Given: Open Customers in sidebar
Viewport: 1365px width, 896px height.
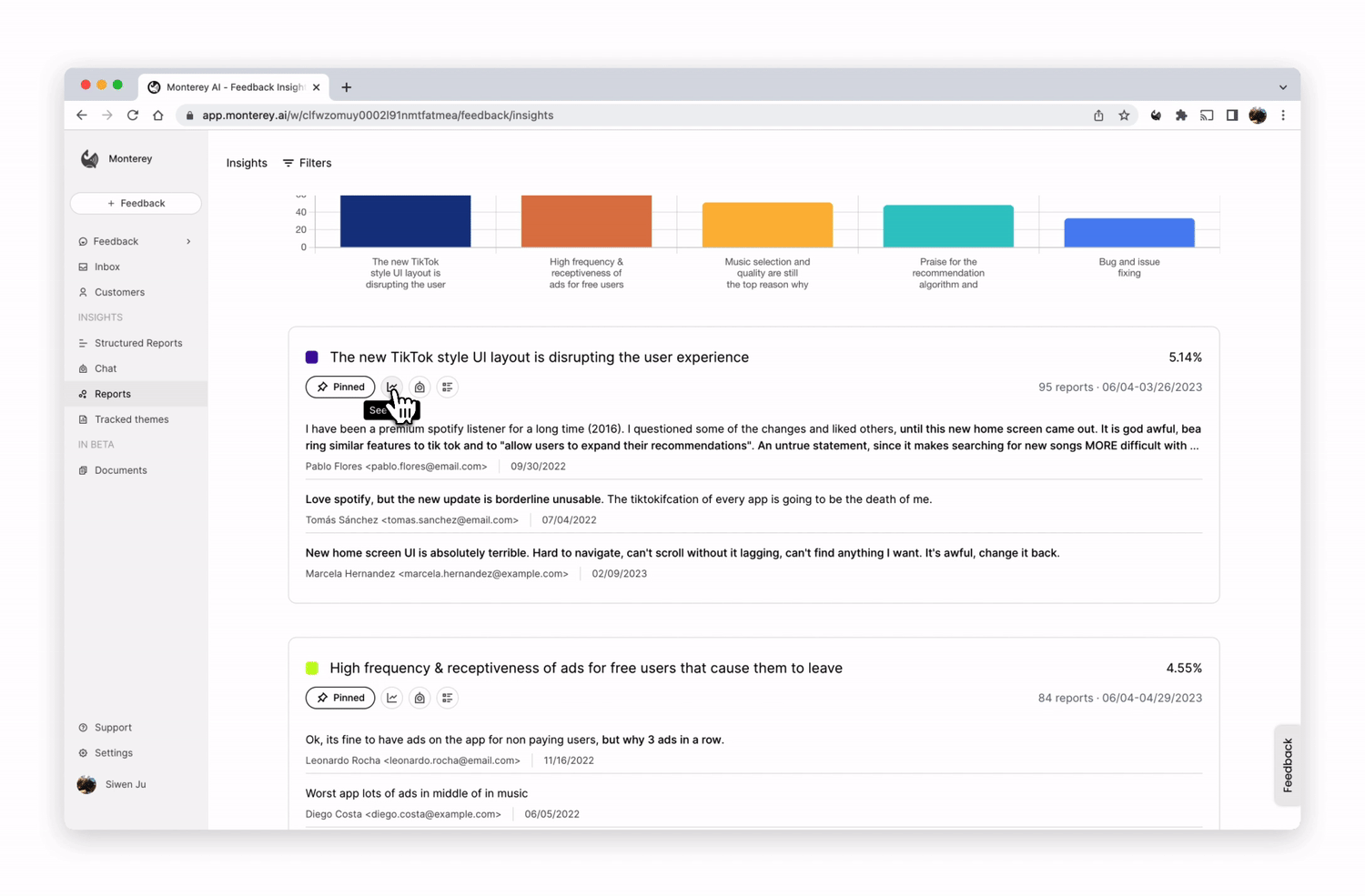Looking at the screenshot, I should [x=119, y=292].
